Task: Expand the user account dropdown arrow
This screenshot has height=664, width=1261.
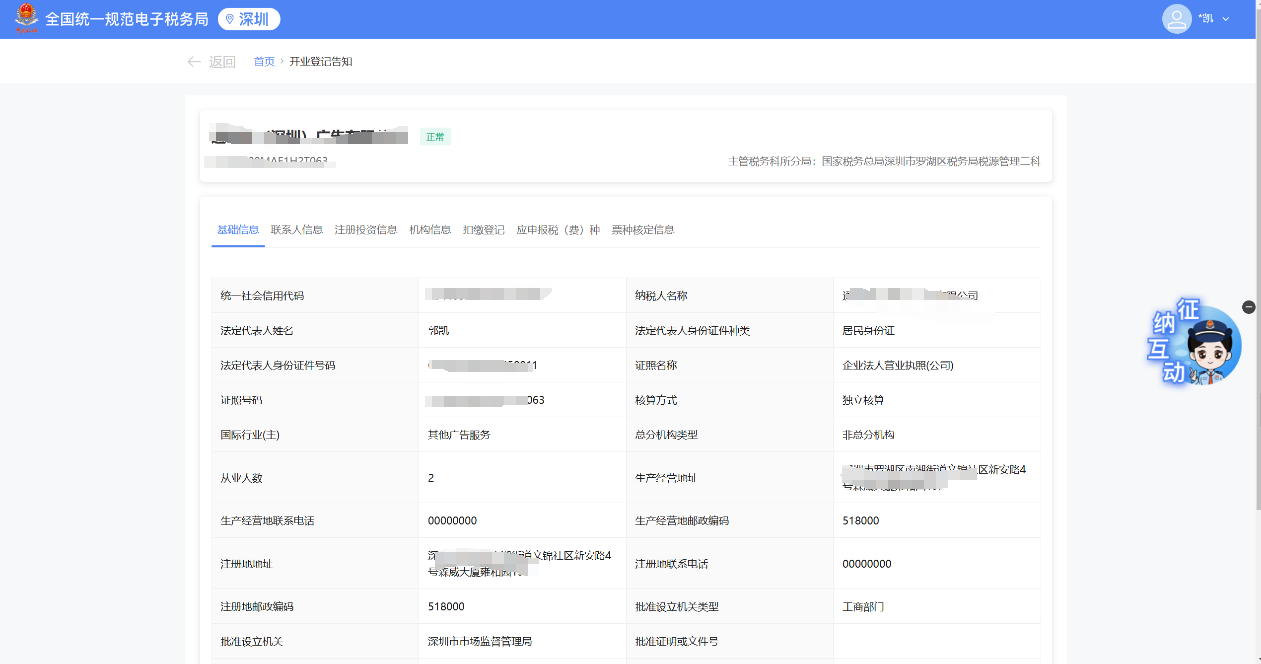Action: click(1226, 19)
